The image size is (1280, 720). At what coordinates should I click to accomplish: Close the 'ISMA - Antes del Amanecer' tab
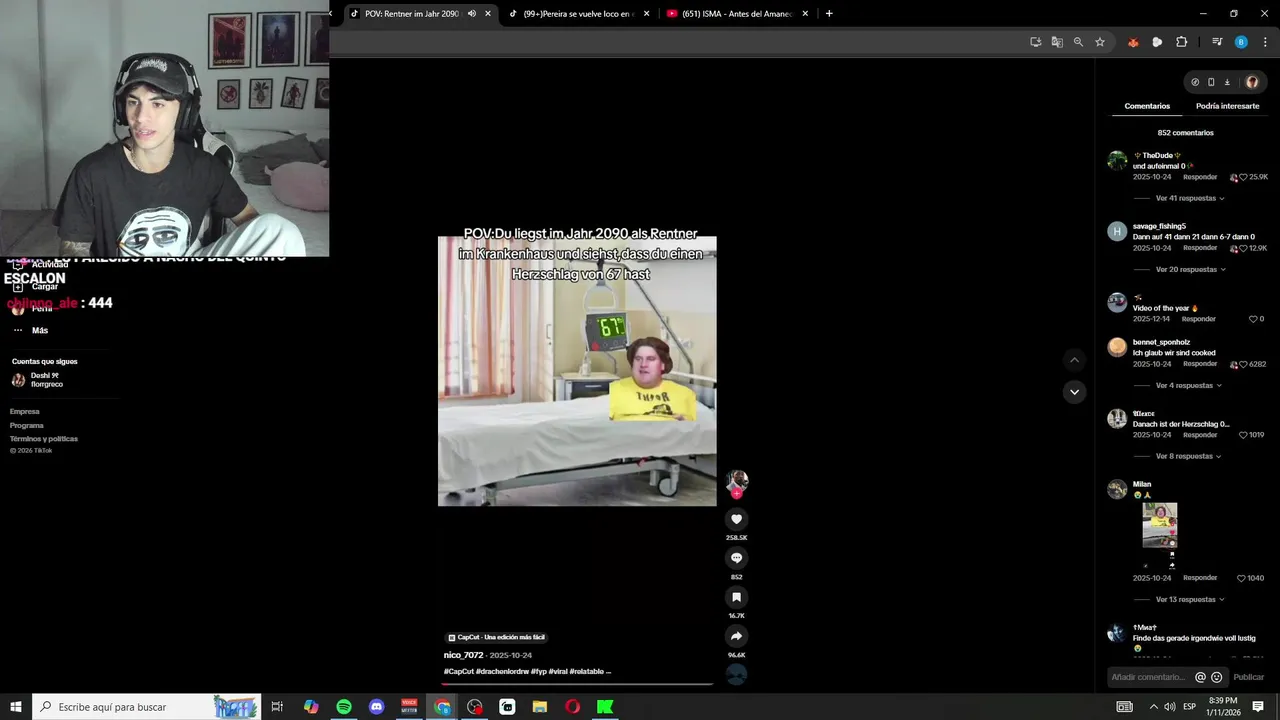[x=805, y=14]
